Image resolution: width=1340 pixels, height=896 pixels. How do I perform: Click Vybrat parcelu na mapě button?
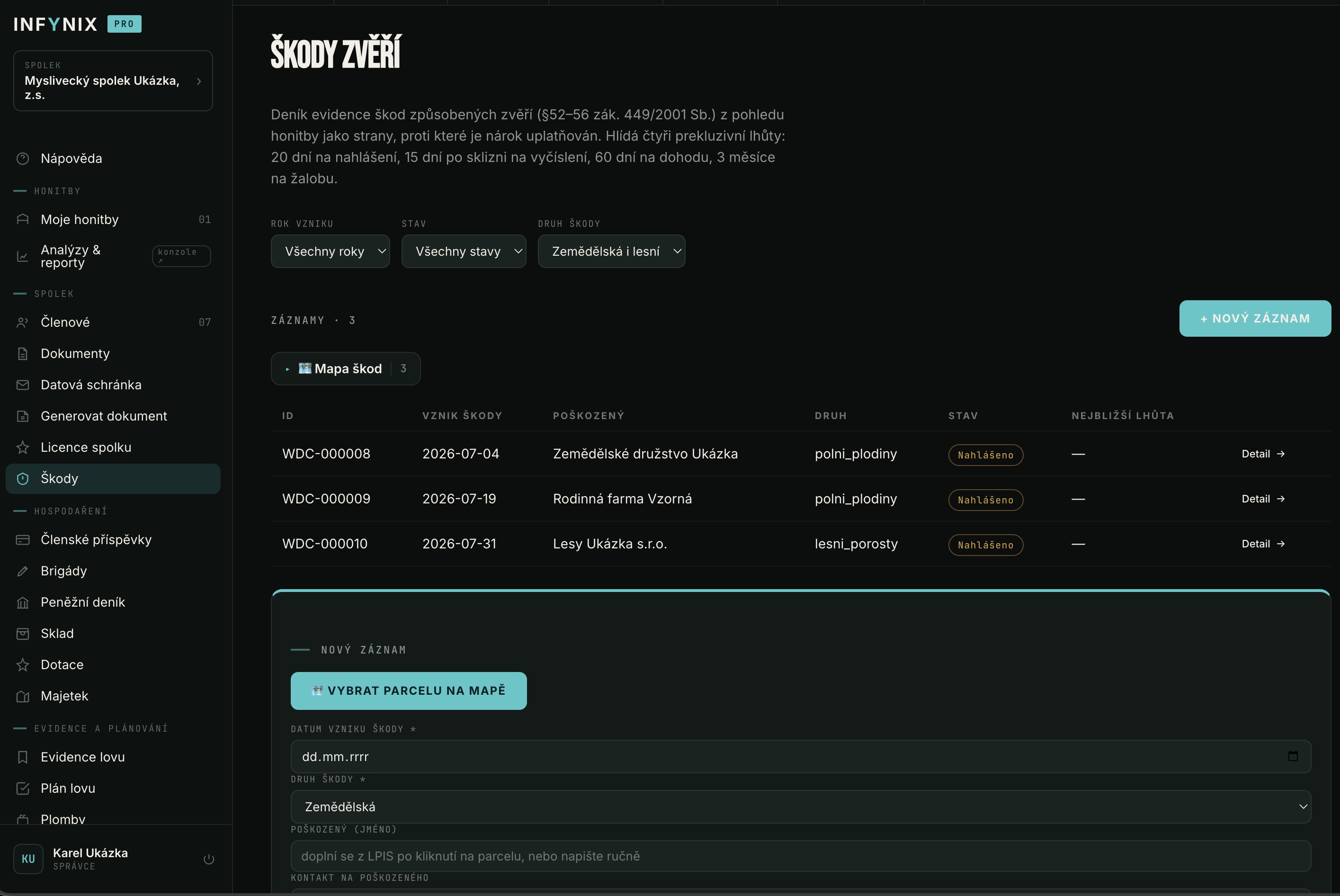409,691
